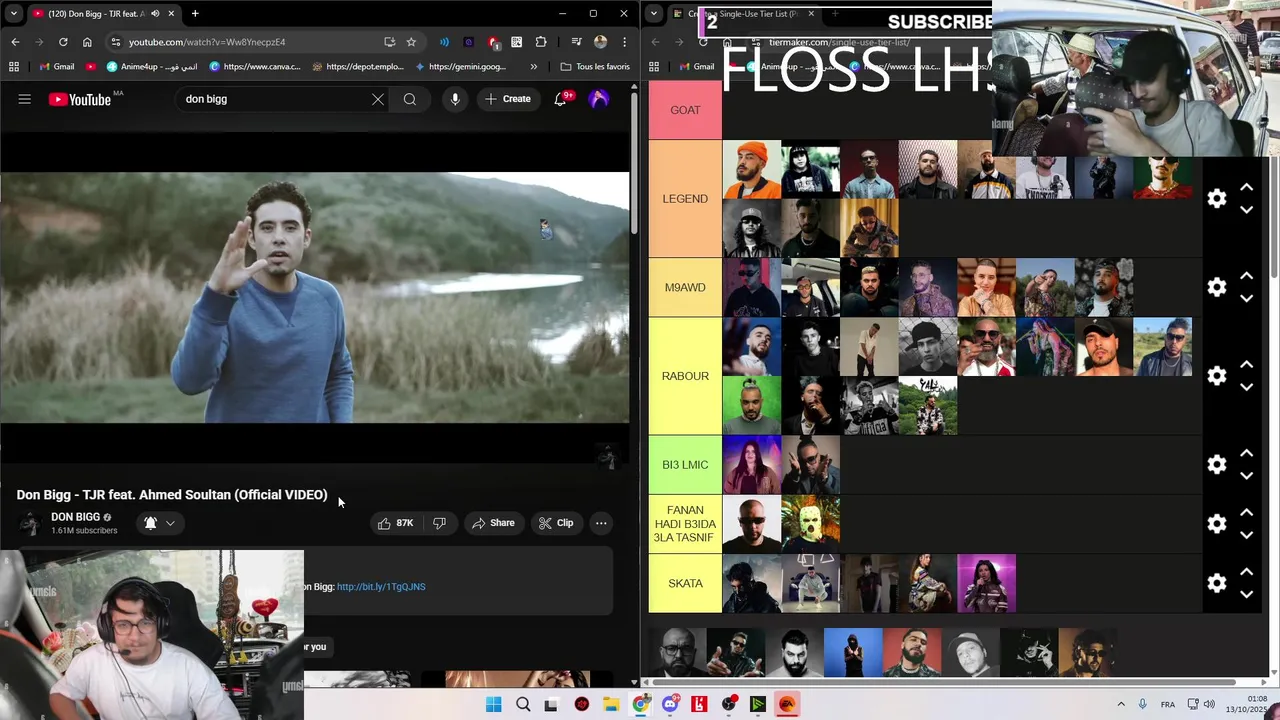Open the Apps grid in bookmarks bar
The height and width of the screenshot is (720, 1280).
(x=13, y=67)
